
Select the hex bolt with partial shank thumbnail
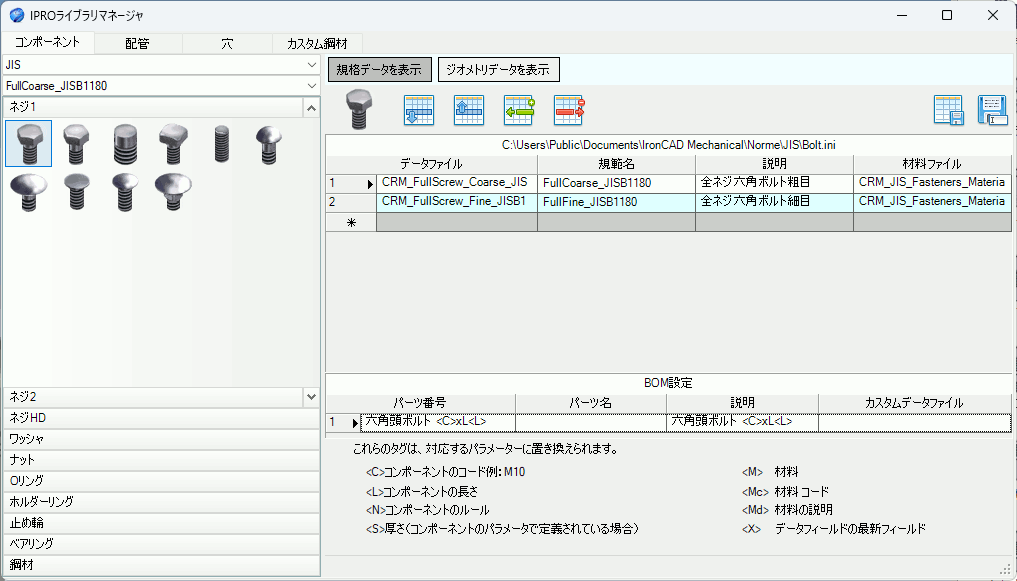77,143
